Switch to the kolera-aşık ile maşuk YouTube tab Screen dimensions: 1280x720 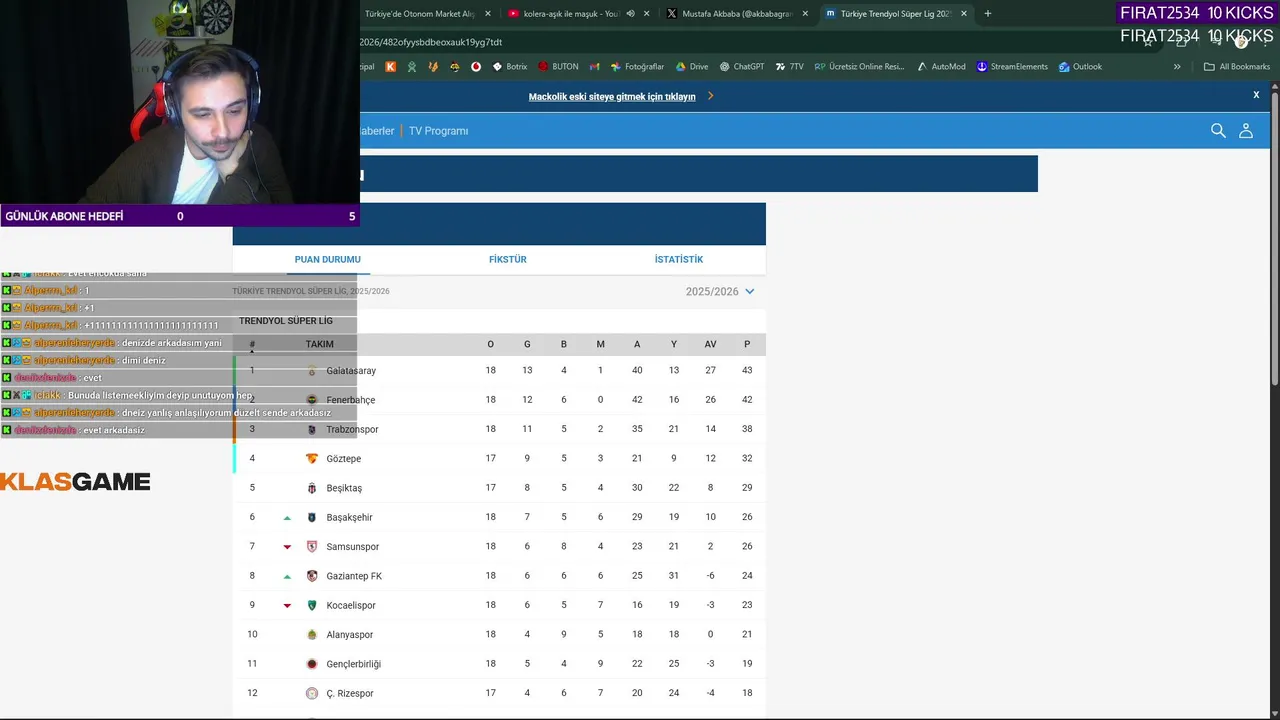pos(570,14)
